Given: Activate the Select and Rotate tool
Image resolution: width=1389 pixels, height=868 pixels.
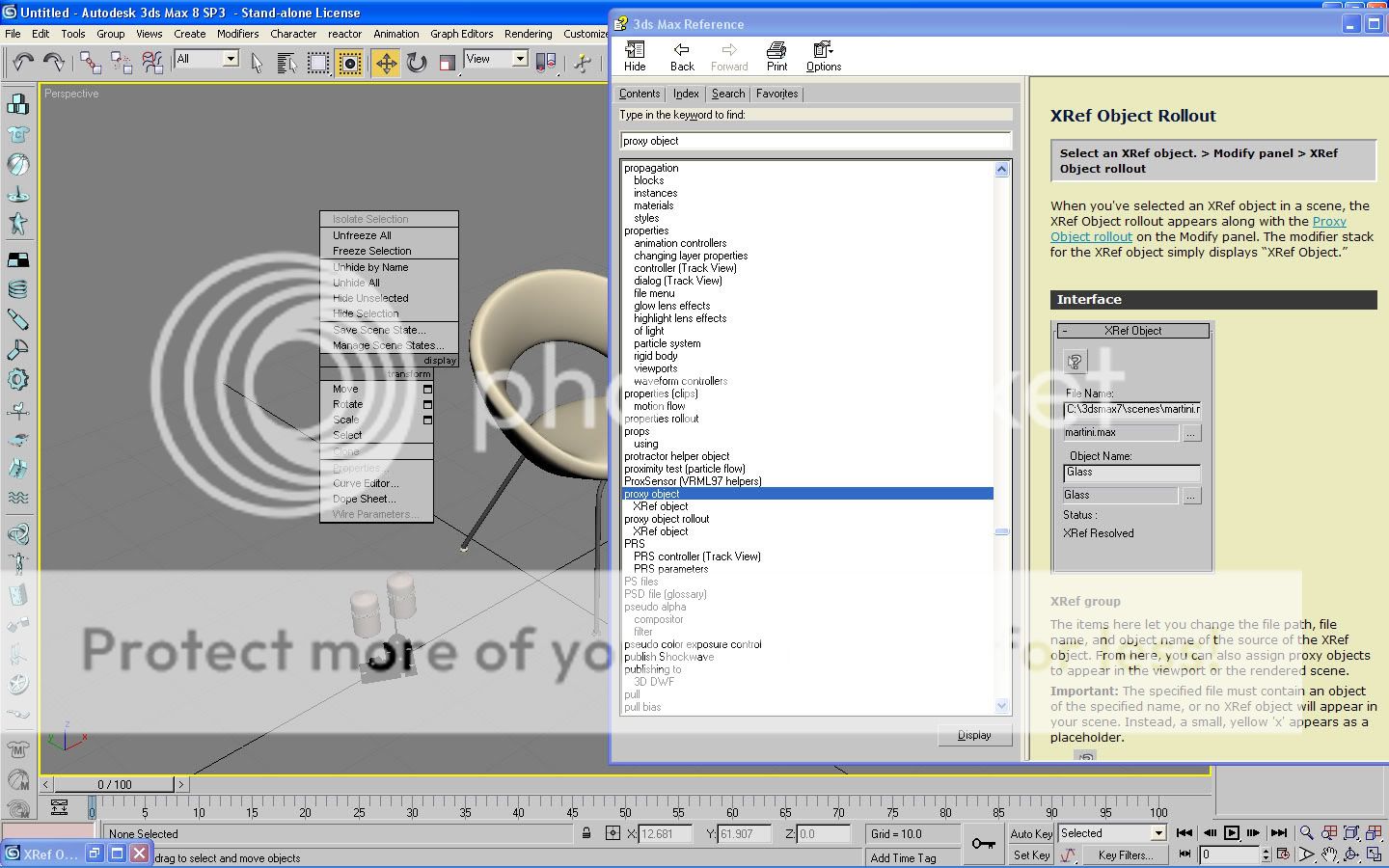Looking at the screenshot, I should click(x=417, y=63).
